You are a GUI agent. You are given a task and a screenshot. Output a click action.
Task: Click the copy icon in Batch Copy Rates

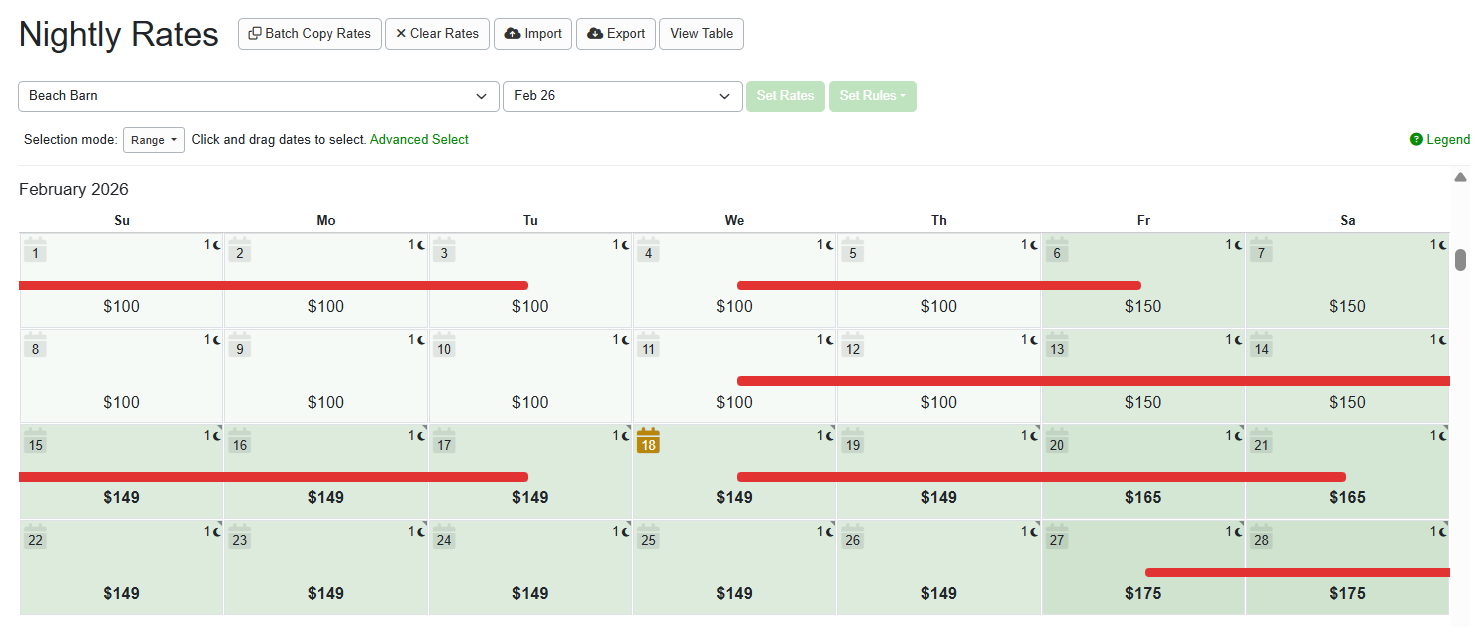[254, 33]
